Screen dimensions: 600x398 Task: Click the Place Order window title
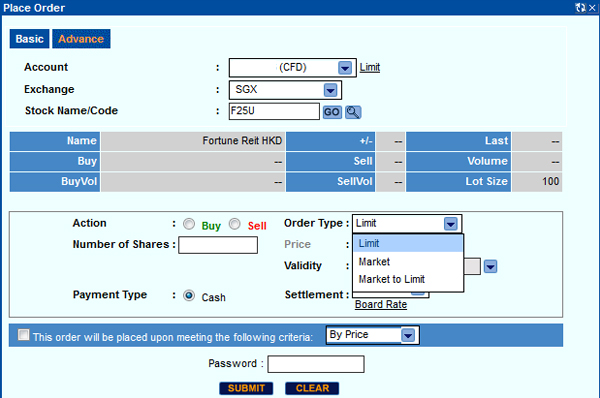click(x=34, y=8)
